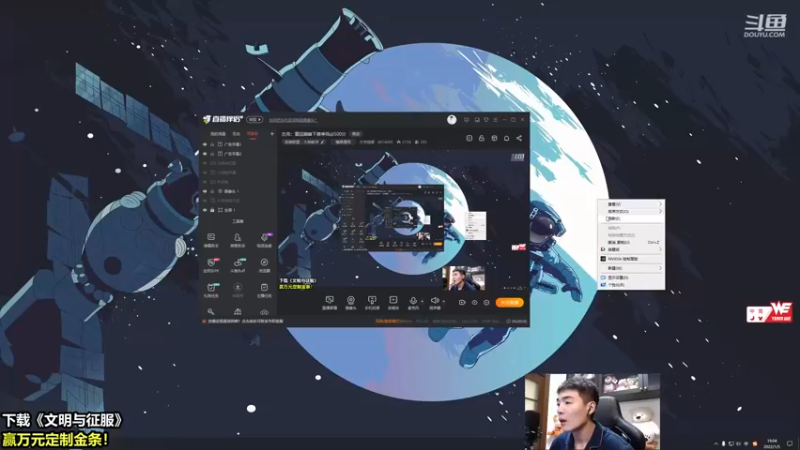Click the webcam thumbnail inside the preview canvas
Image resolution: width=800 pixels, height=450 pixels.
(463, 278)
